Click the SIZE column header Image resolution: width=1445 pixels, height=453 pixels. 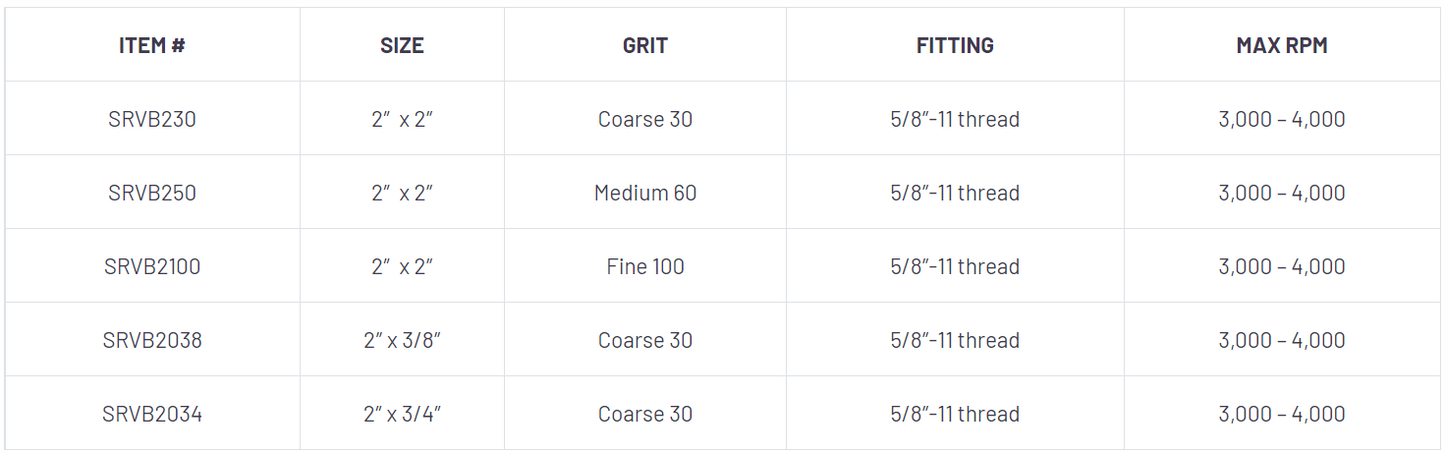pos(402,45)
